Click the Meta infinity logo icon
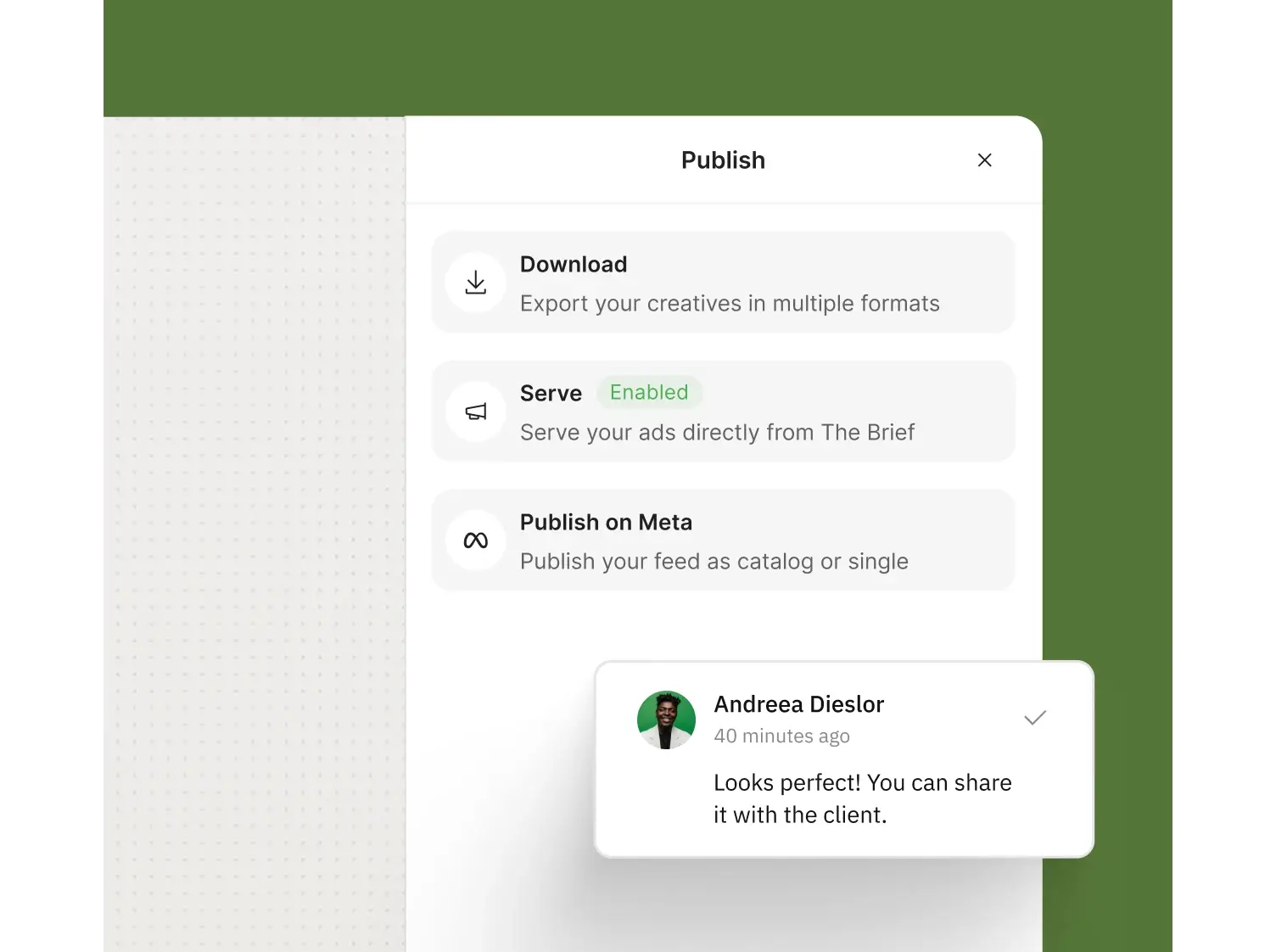The image size is (1276, 952). click(476, 540)
